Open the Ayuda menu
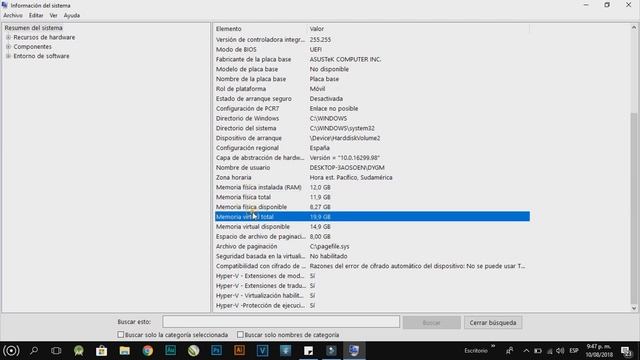This screenshot has height=360, width=640. coord(72,15)
